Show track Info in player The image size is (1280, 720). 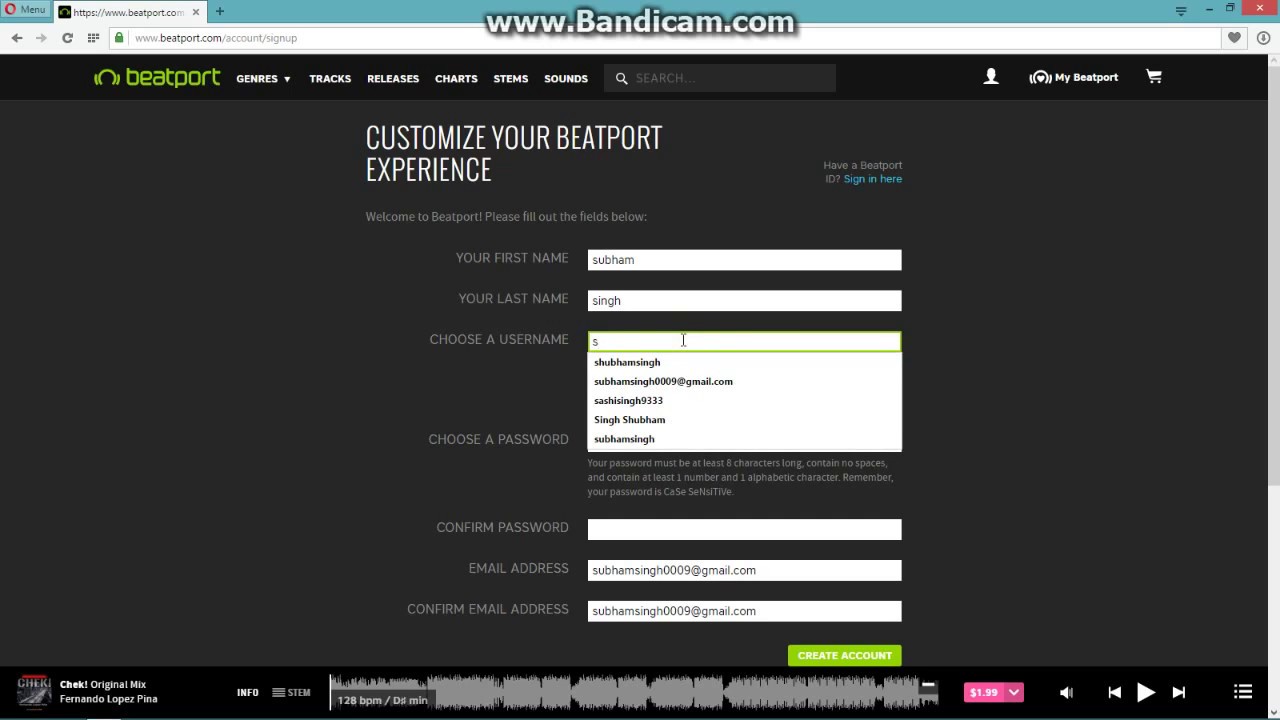(x=248, y=692)
